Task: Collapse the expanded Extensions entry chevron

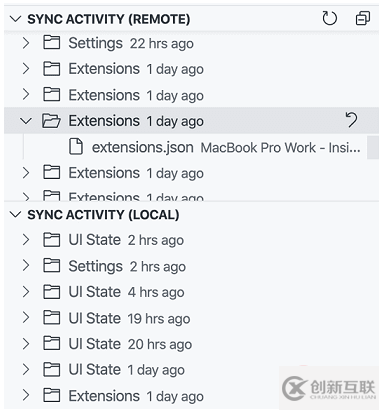Action: [x=26, y=121]
